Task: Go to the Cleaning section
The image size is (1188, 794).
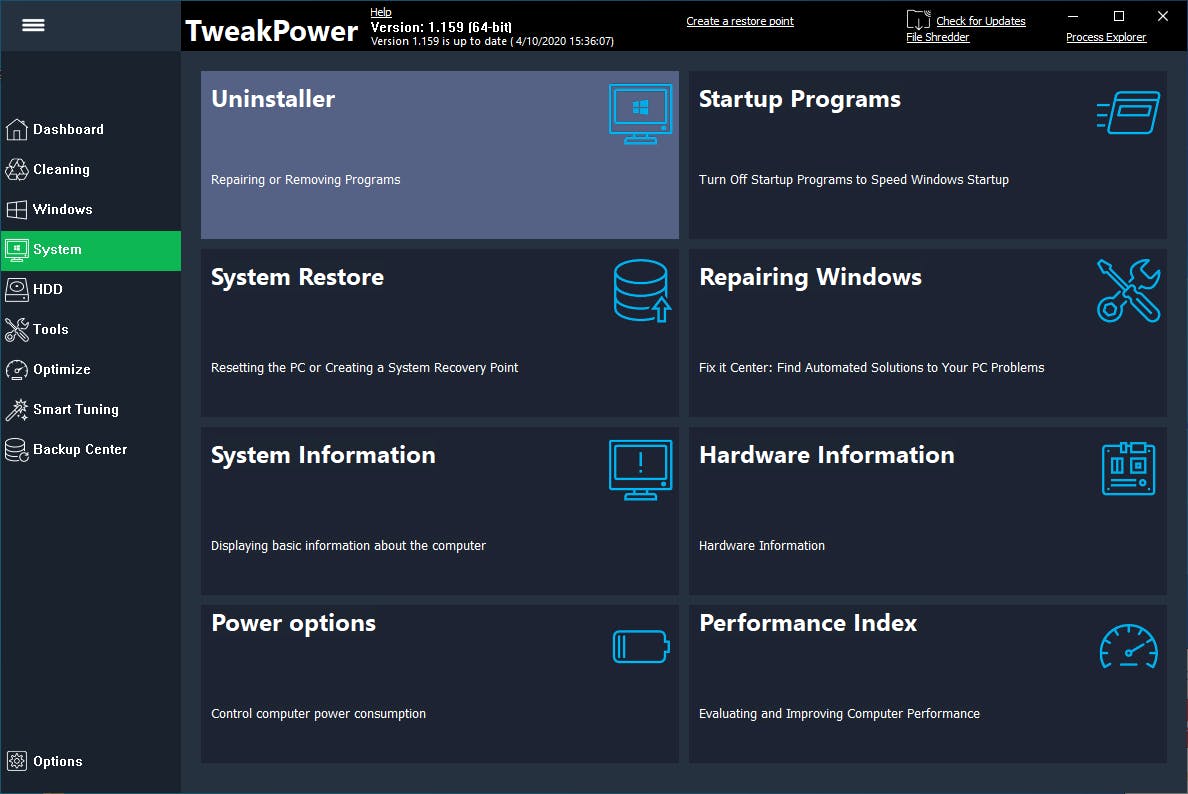Action: click(91, 170)
